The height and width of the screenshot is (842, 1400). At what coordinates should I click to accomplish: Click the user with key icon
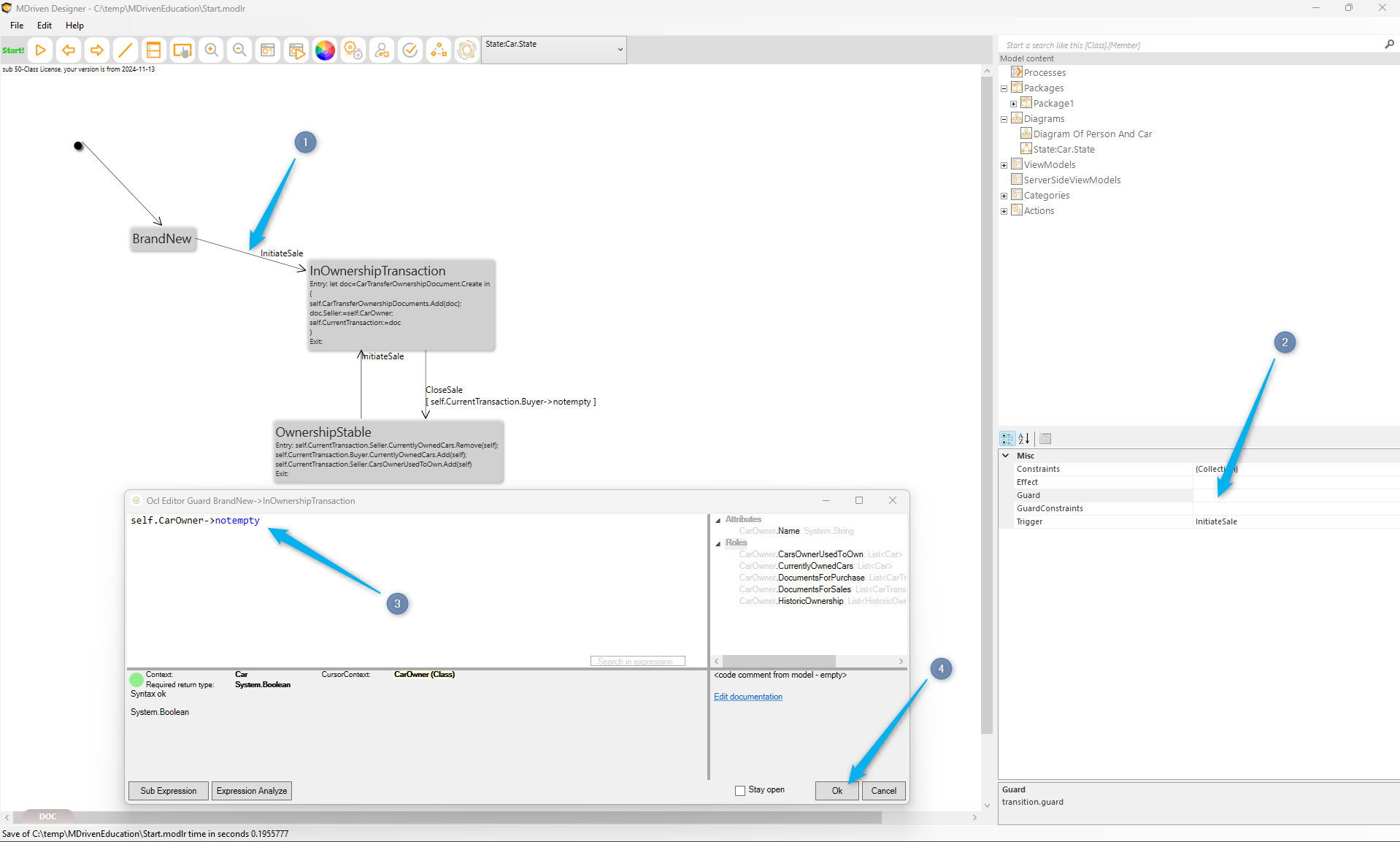coord(382,50)
